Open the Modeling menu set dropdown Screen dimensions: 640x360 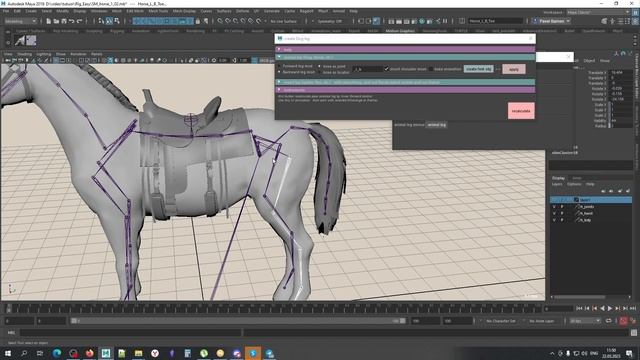point(20,21)
